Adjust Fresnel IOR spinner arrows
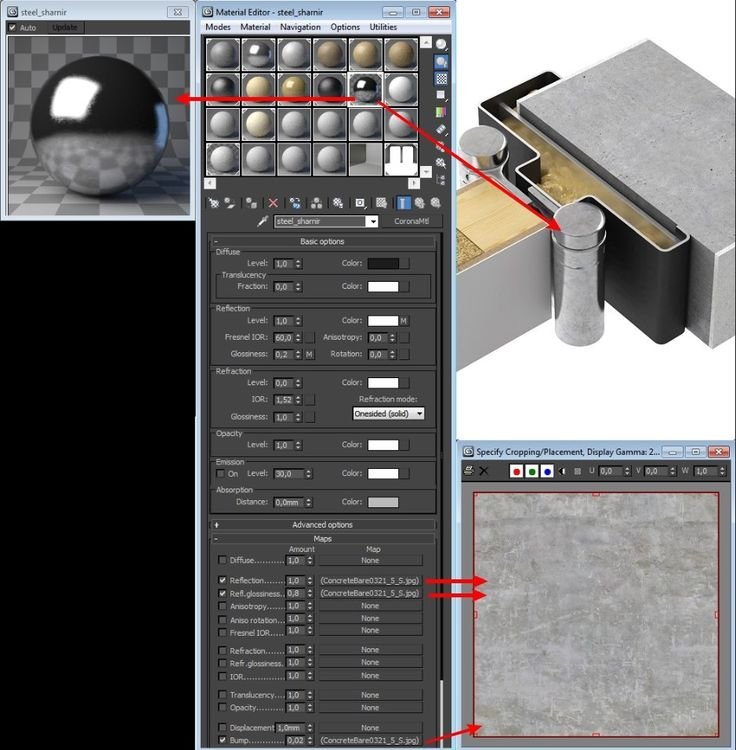Screen dimensions: 736x750 (x=298, y=338)
